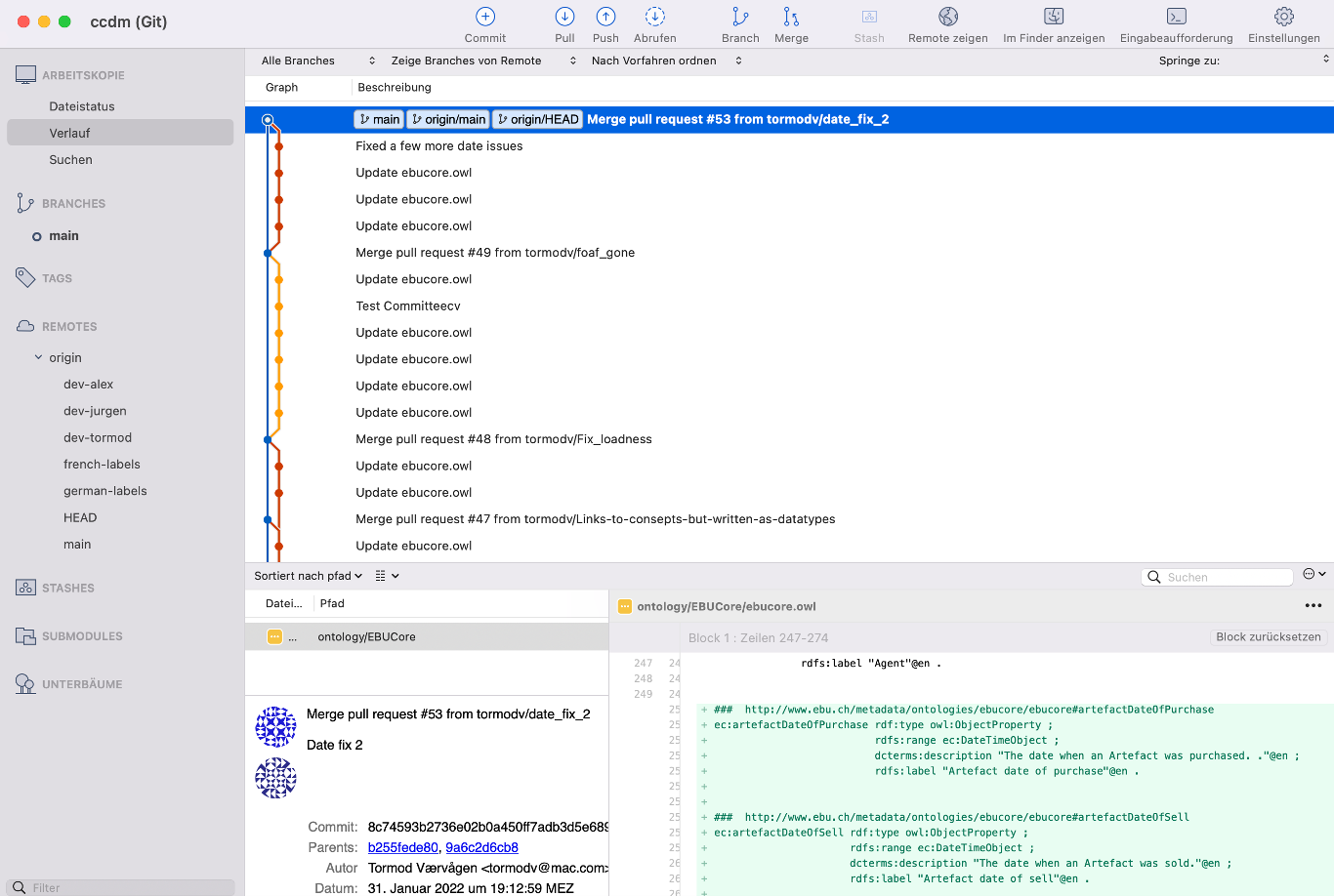Click the modified file status icon for ontology/EBUCore
Image resolution: width=1334 pixels, height=896 pixels.
coord(274,636)
